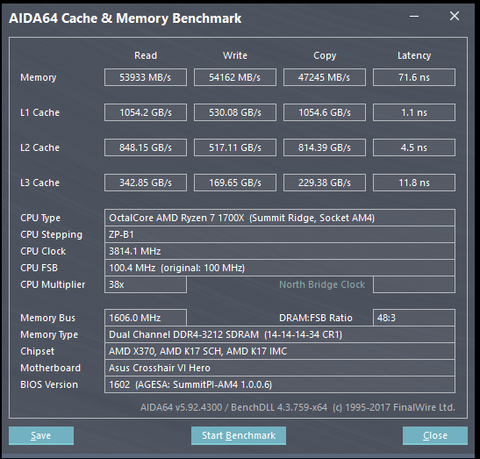The height and width of the screenshot is (459, 480).
Task: Click the Memory Write result box
Action: pos(235,77)
